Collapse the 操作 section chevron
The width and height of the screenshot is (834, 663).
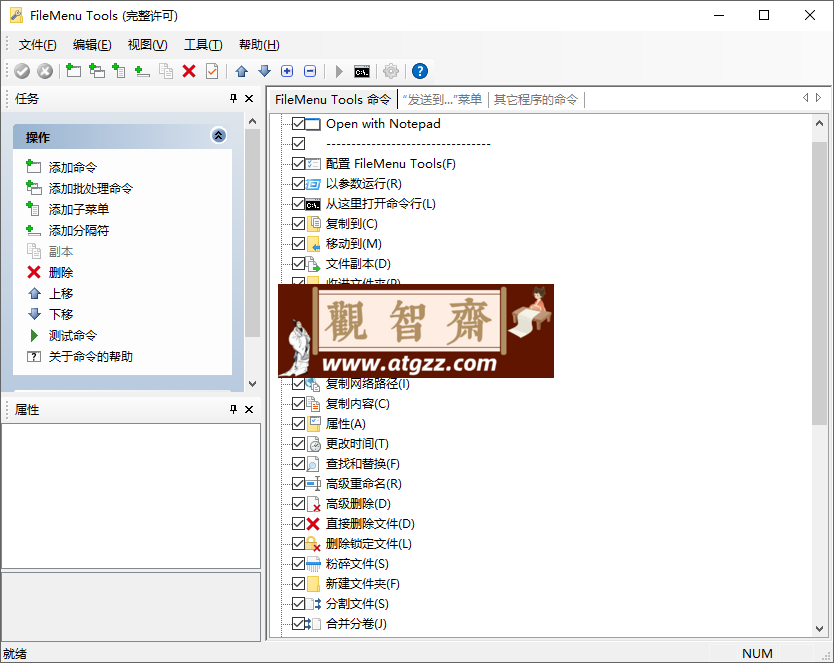[x=219, y=136]
